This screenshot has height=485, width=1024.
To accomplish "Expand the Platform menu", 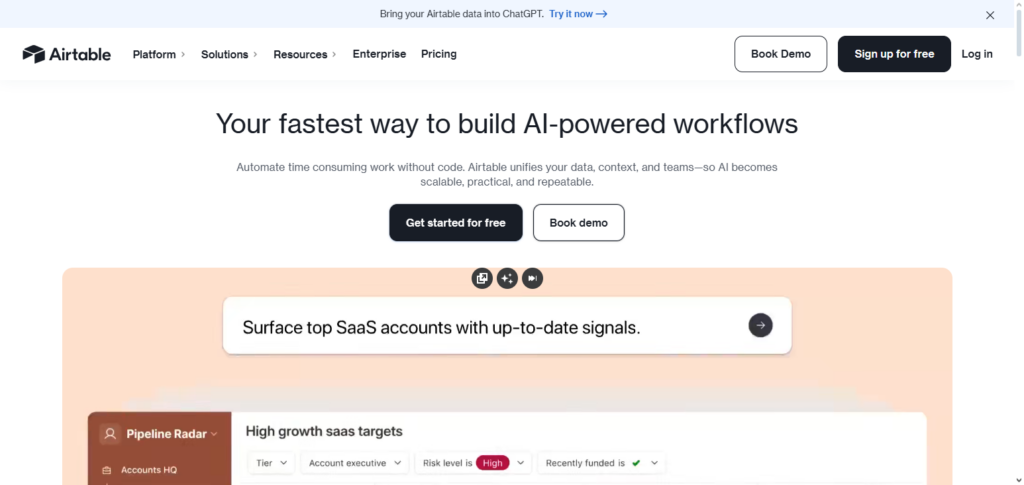I will 159,54.
